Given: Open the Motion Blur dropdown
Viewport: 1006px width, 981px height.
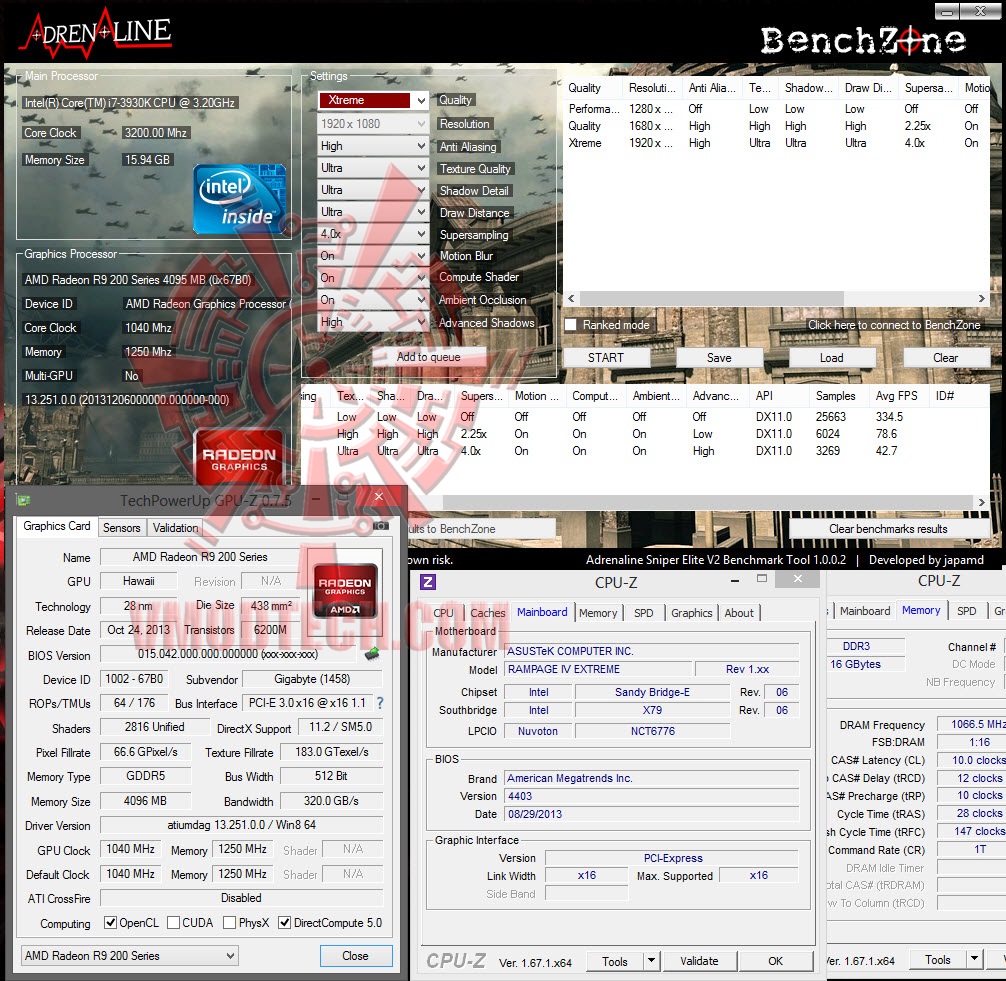Looking at the screenshot, I should coord(373,255).
